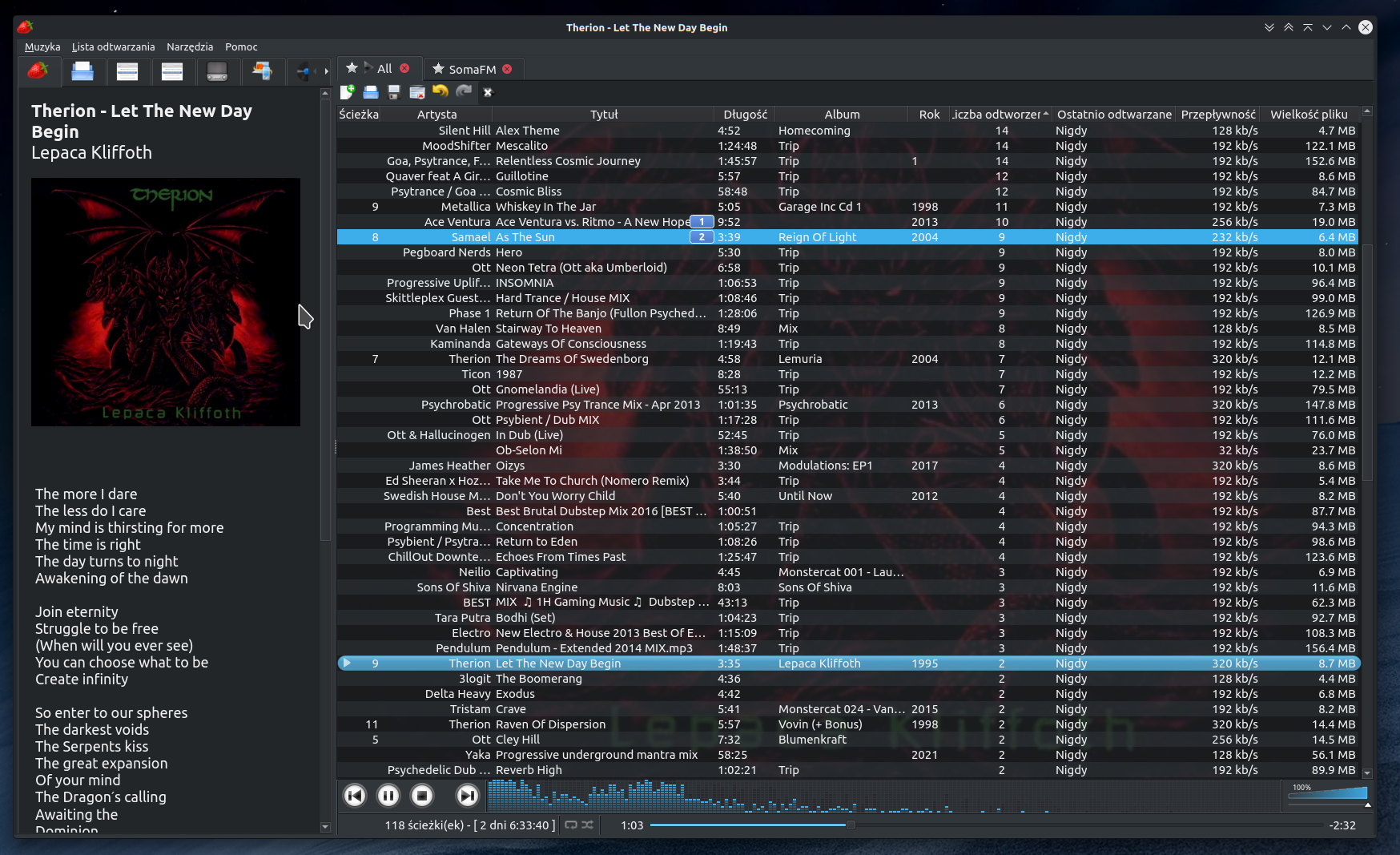Create a new playlist with the plus icon
Screen dimensions: 1400x855
(x=348, y=92)
